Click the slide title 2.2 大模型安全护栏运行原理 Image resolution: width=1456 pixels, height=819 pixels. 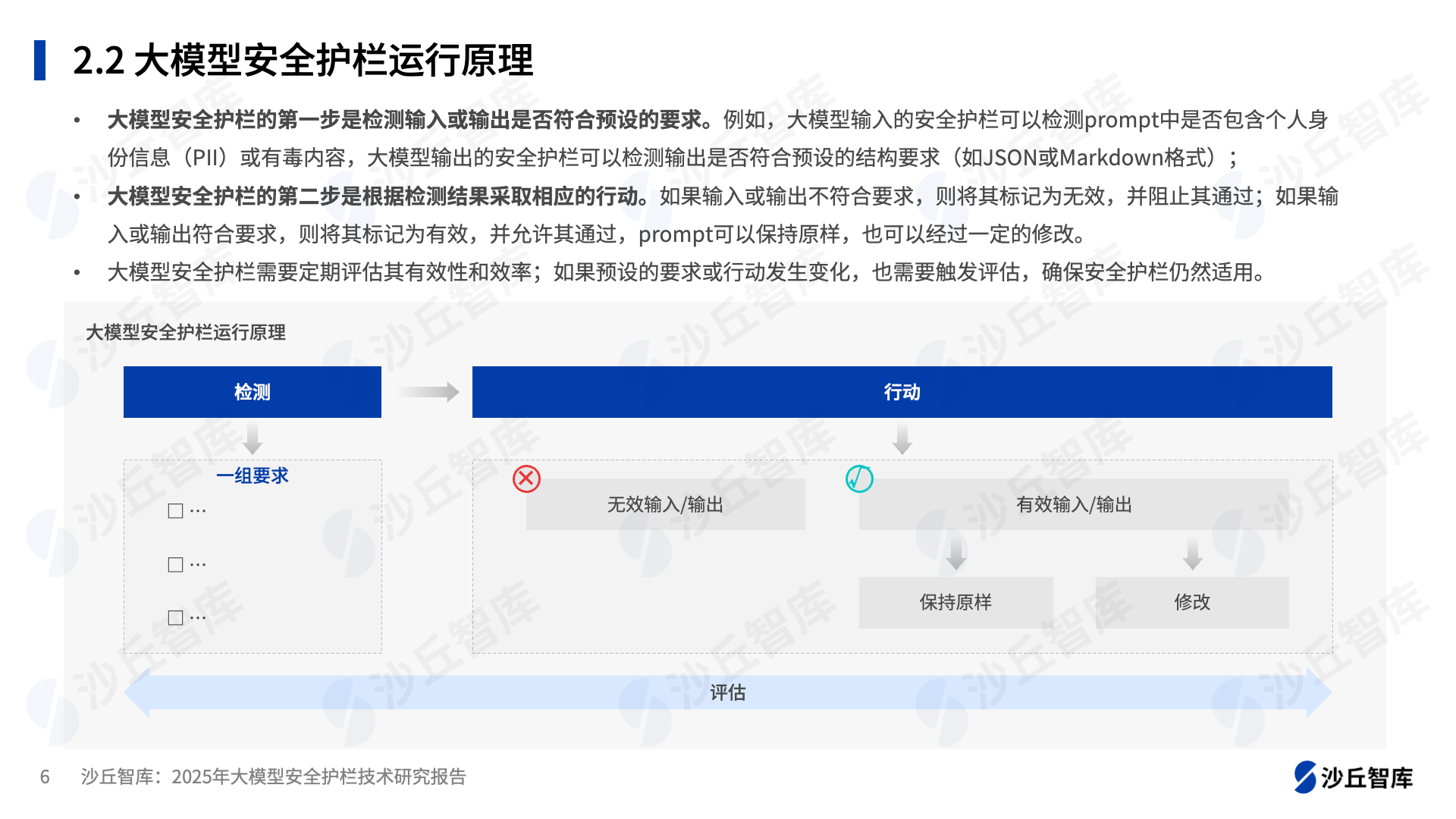(x=303, y=61)
